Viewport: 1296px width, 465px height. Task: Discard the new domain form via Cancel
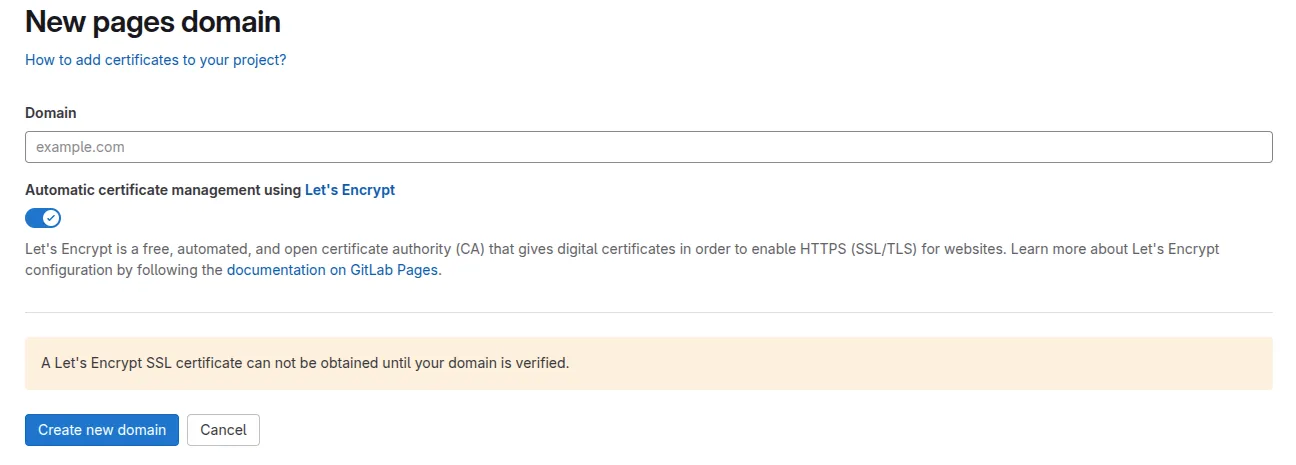(223, 430)
